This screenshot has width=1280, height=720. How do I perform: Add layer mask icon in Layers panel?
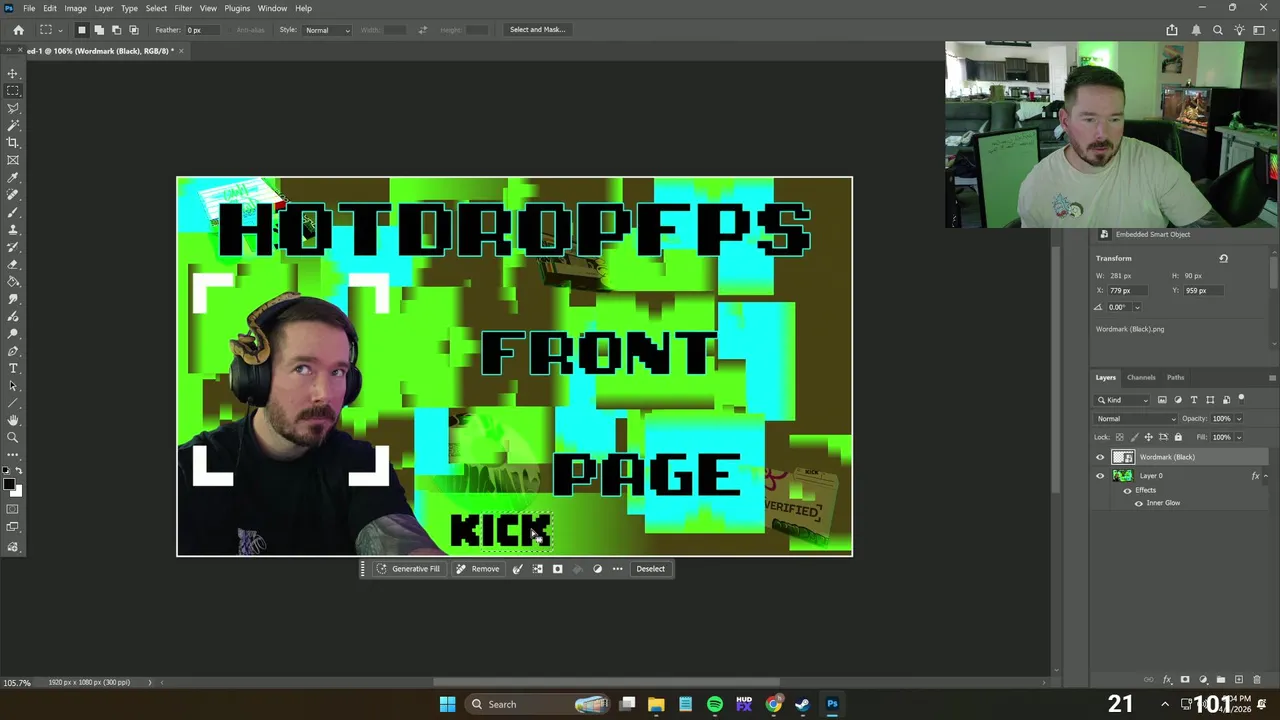(x=1185, y=680)
